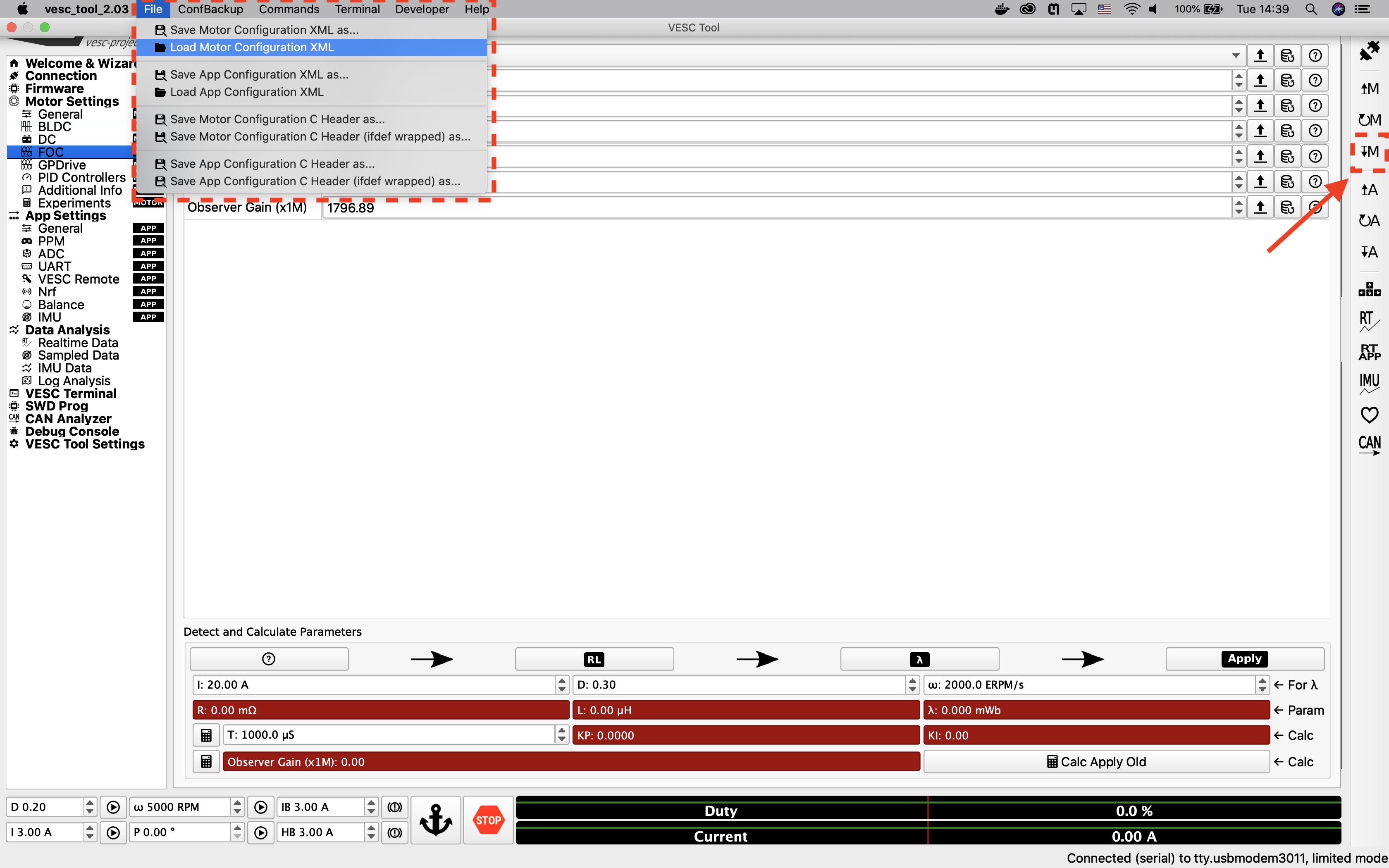The image size is (1389, 868).
Task: Open the Commands menu
Action: [x=289, y=9]
